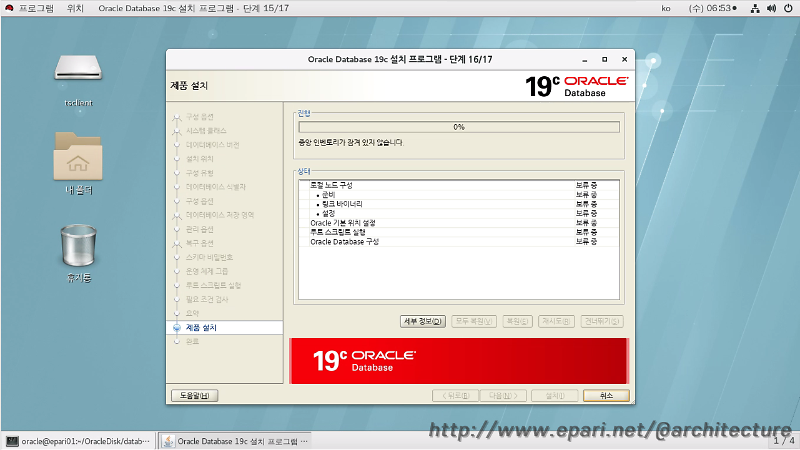Click the red hat icon beside 프로그램

click(x=9, y=8)
